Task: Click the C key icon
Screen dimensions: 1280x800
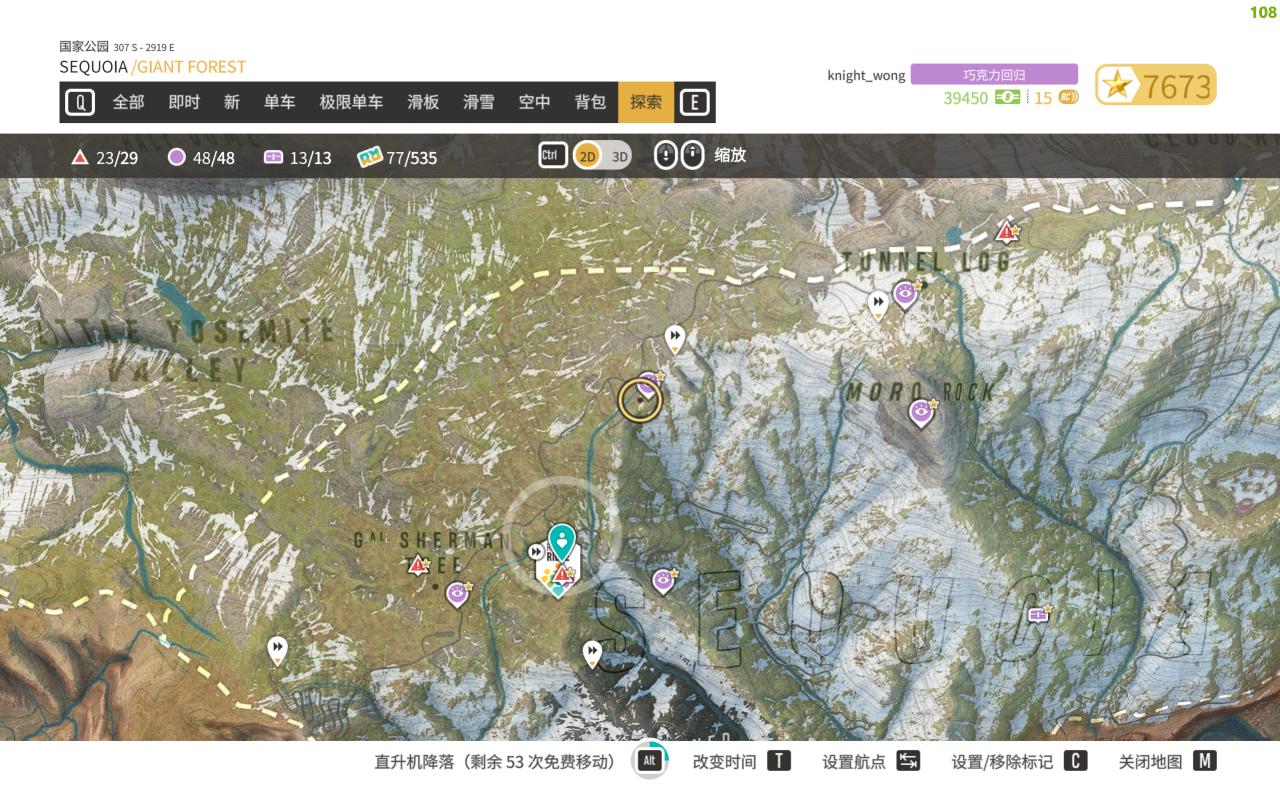Action: click(x=1075, y=761)
